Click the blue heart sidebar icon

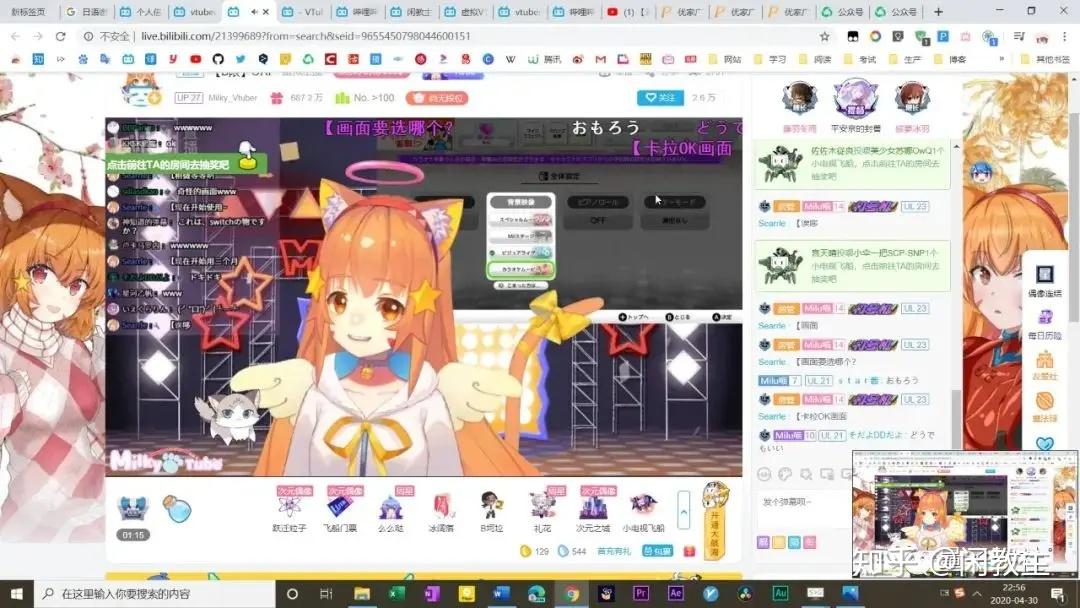pos(1044,443)
